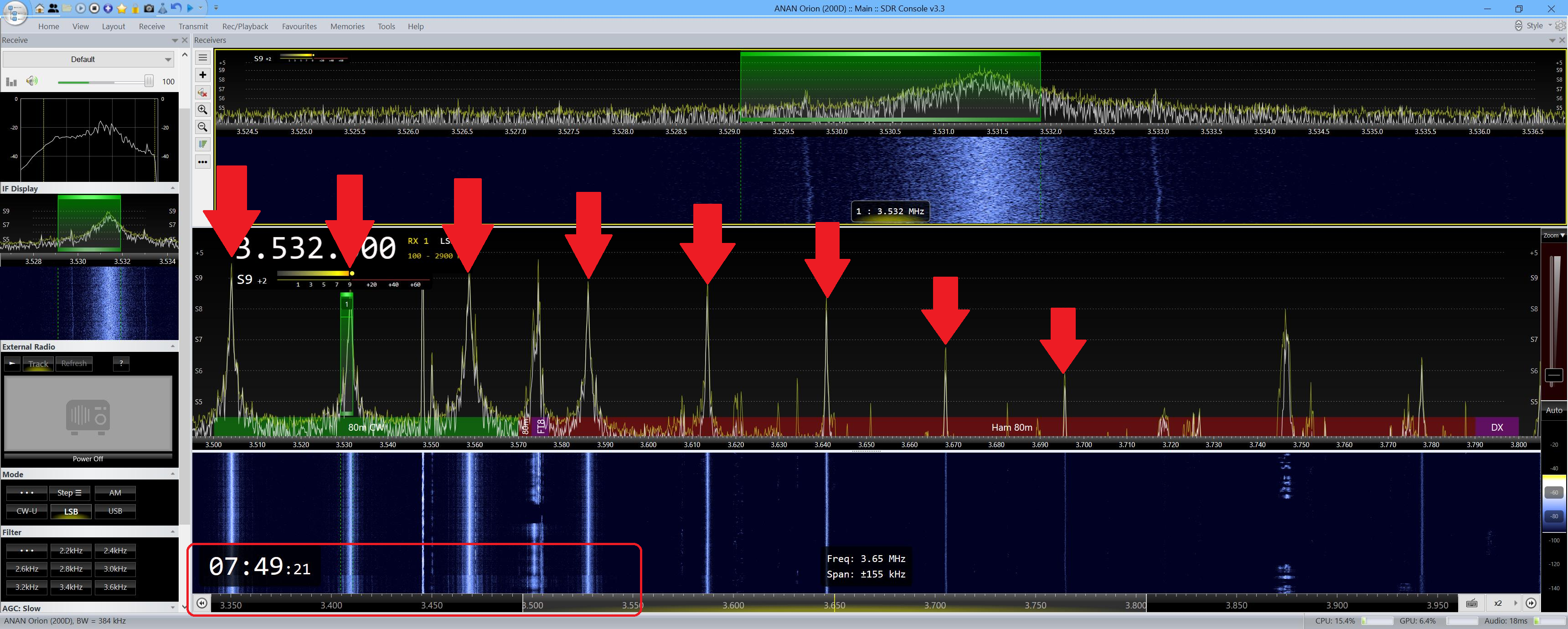Viewport: 1568px width, 629px height.
Task: Click the zoom out magnifier in Receivers panel
Action: 203,127
